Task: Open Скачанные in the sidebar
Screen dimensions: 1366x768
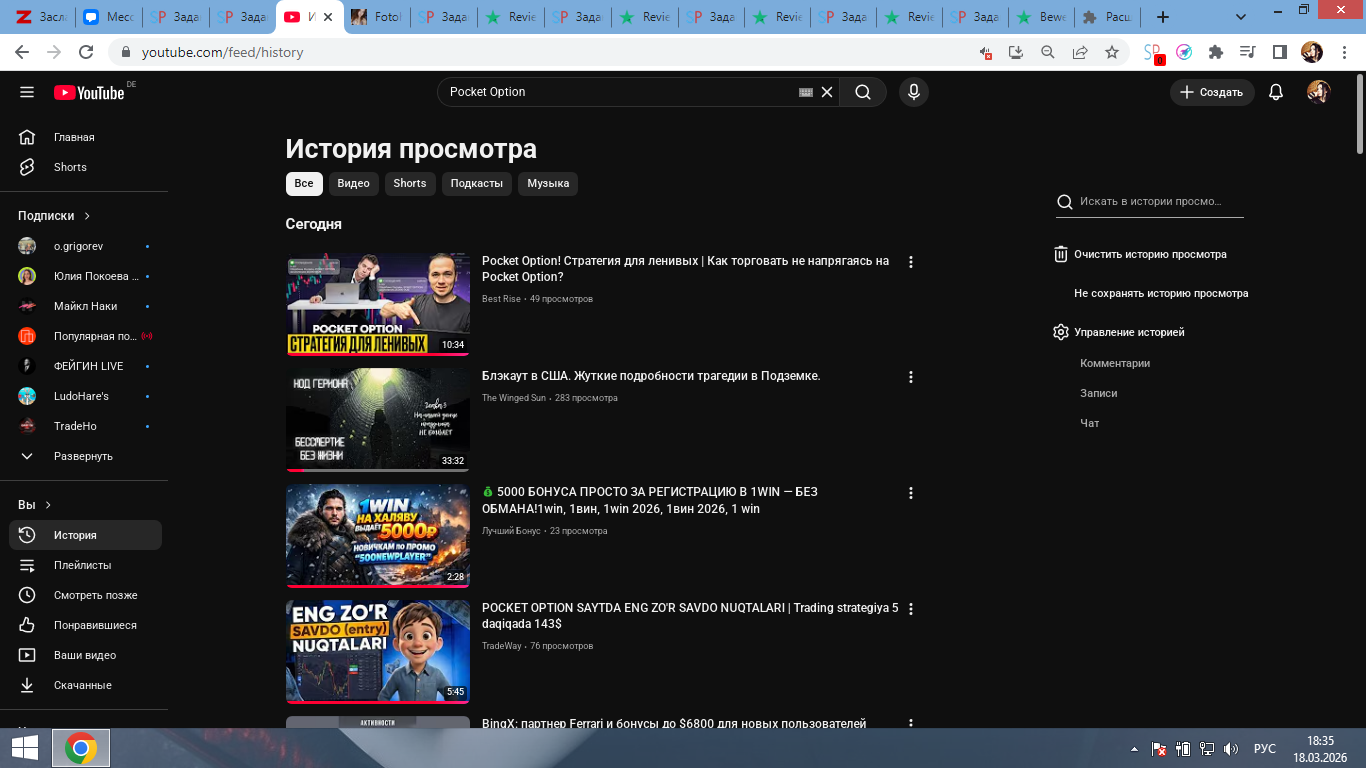Action: click(85, 685)
